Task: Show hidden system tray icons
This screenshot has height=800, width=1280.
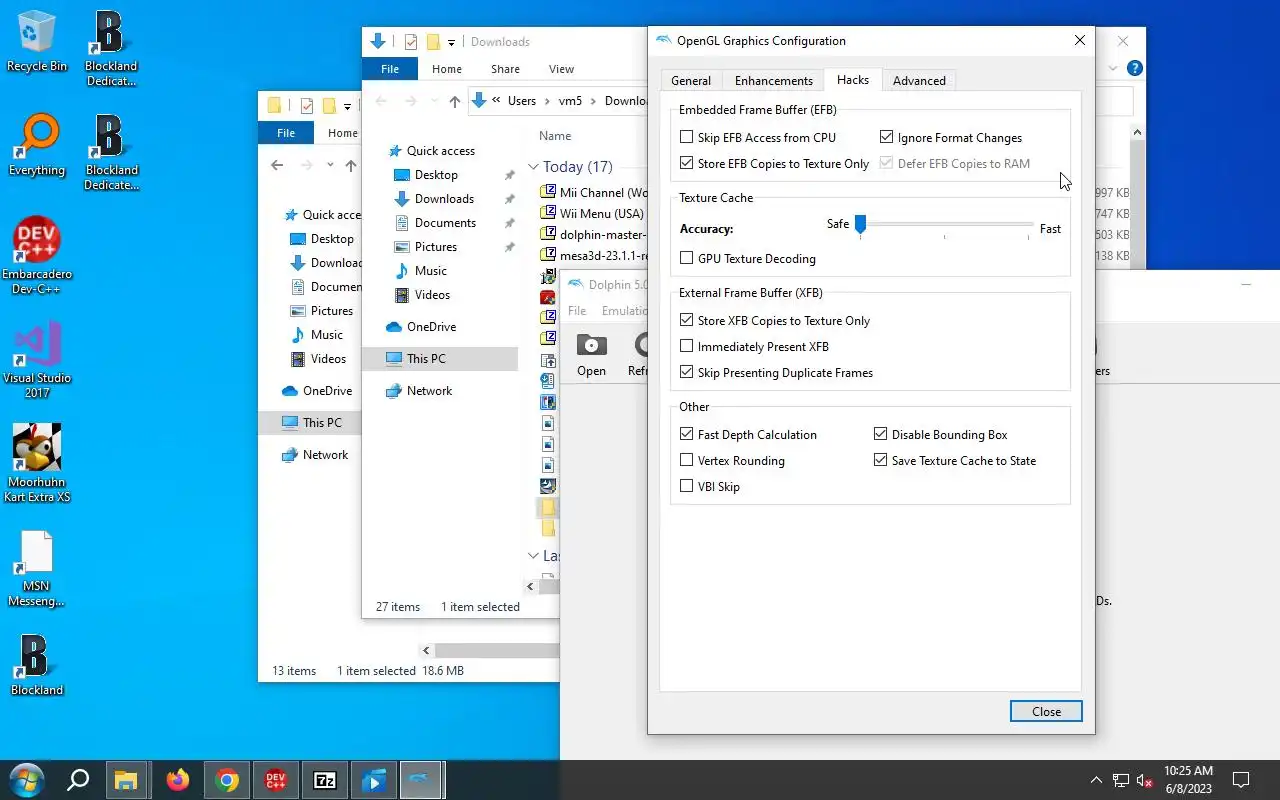Action: tap(1096, 780)
